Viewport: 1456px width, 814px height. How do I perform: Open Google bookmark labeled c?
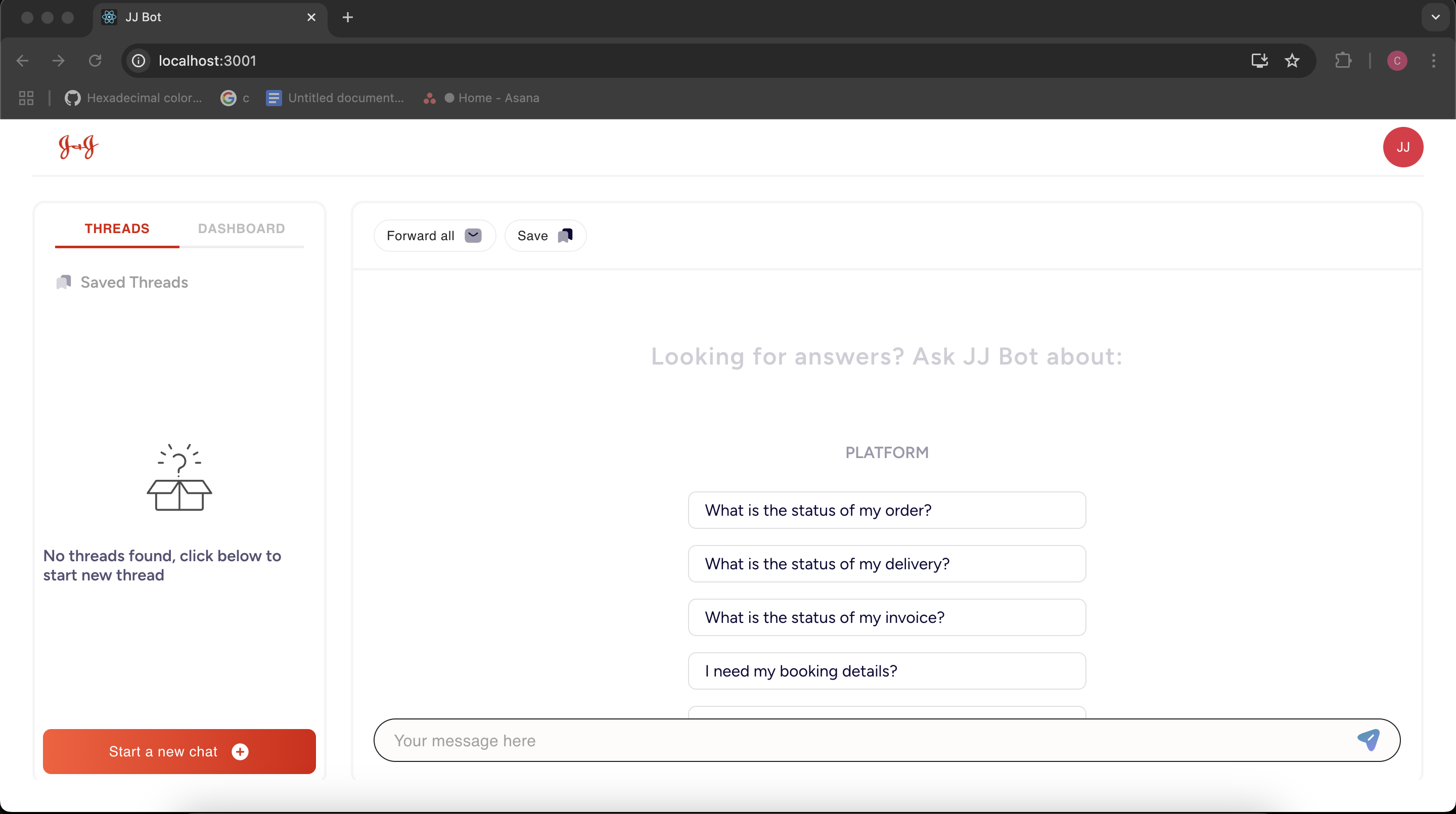(235, 98)
